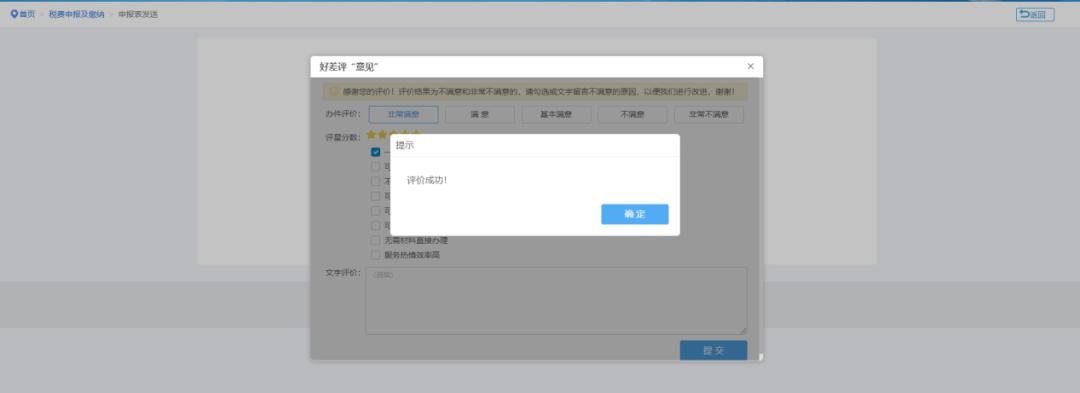Check the 服务热情效率高 checkbox
Image resolution: width=1080 pixels, height=393 pixels.
tap(375, 255)
